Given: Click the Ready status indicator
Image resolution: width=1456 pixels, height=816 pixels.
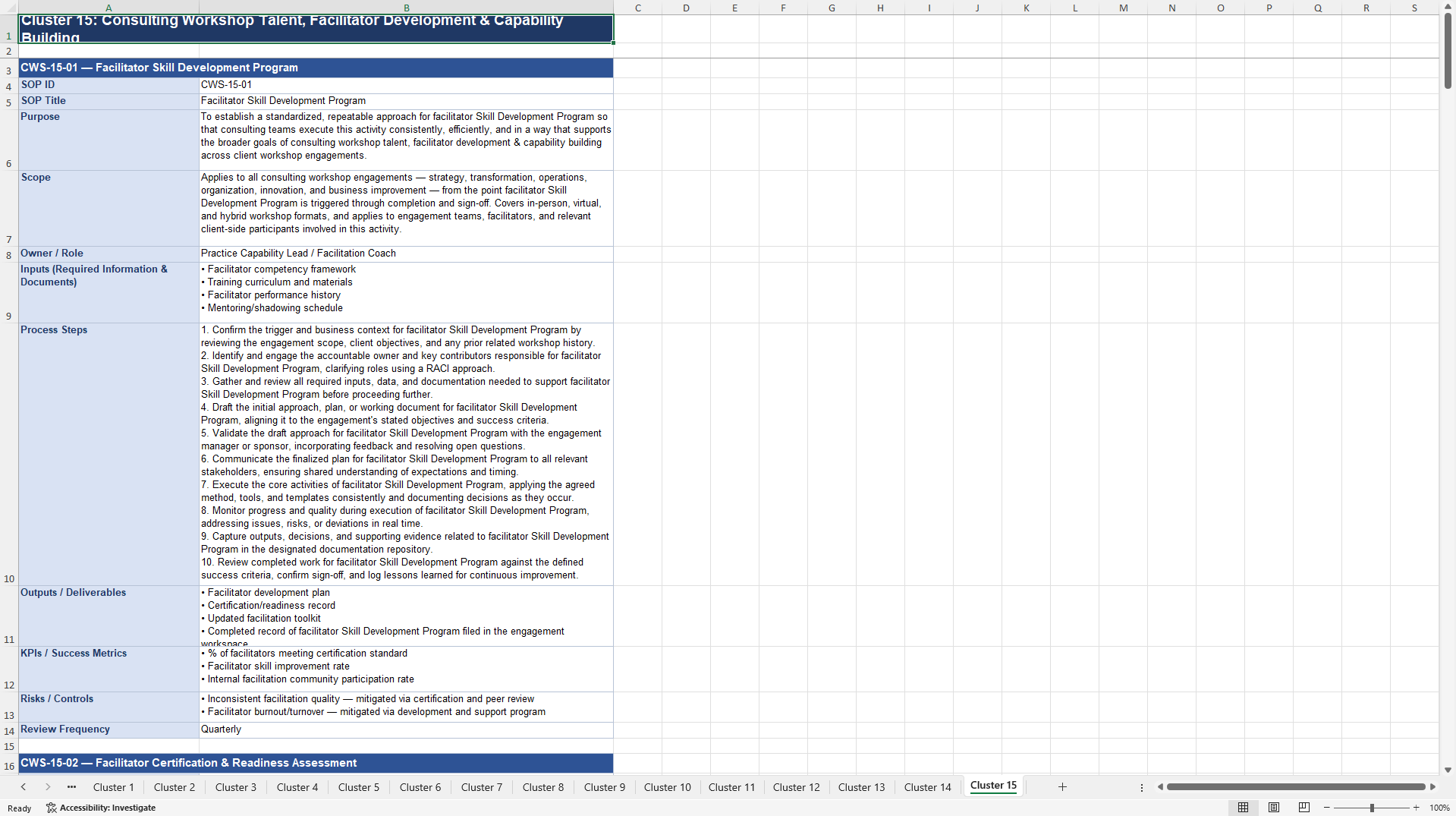Looking at the screenshot, I should tap(20, 808).
